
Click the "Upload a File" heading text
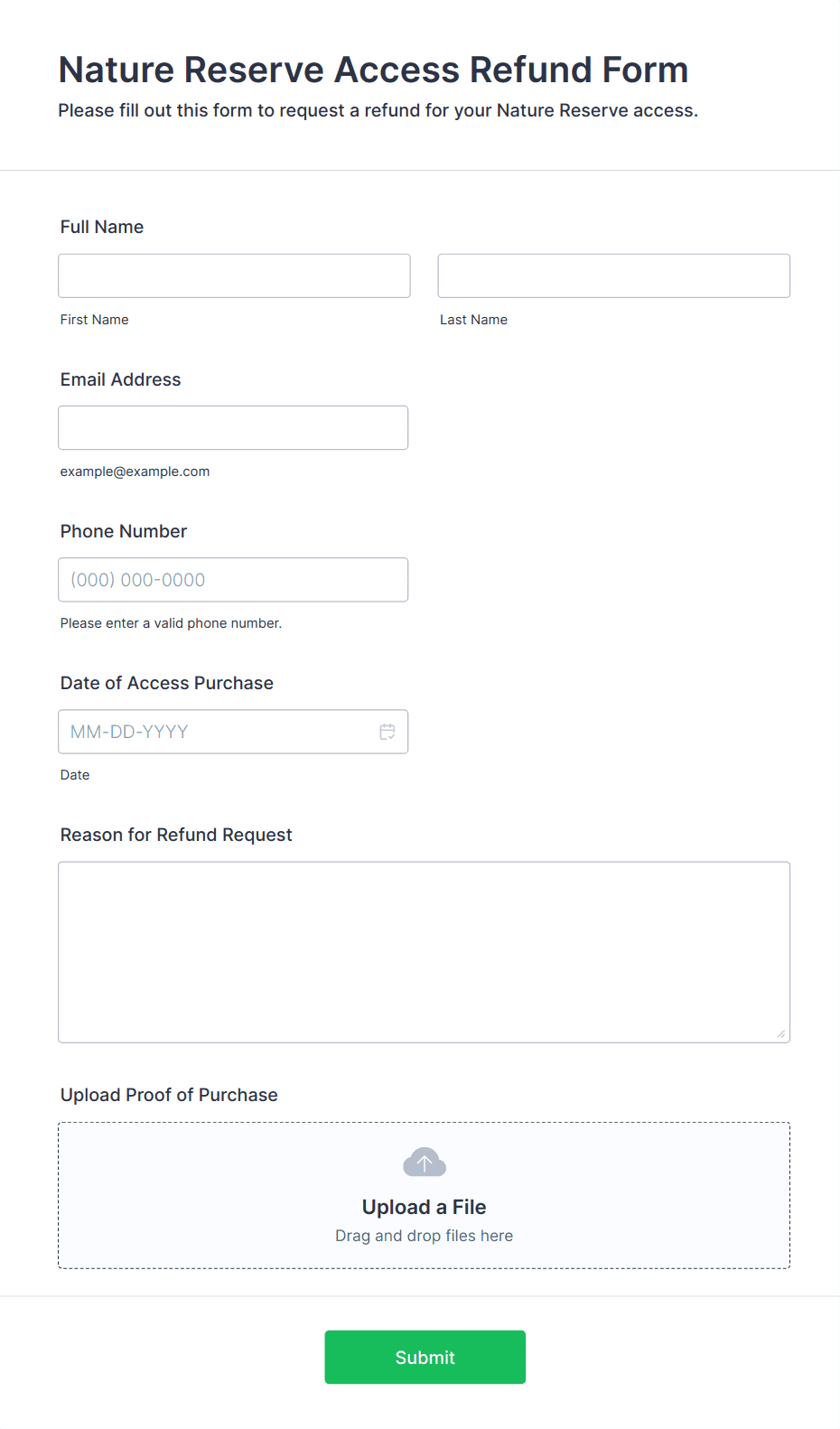coord(424,1207)
